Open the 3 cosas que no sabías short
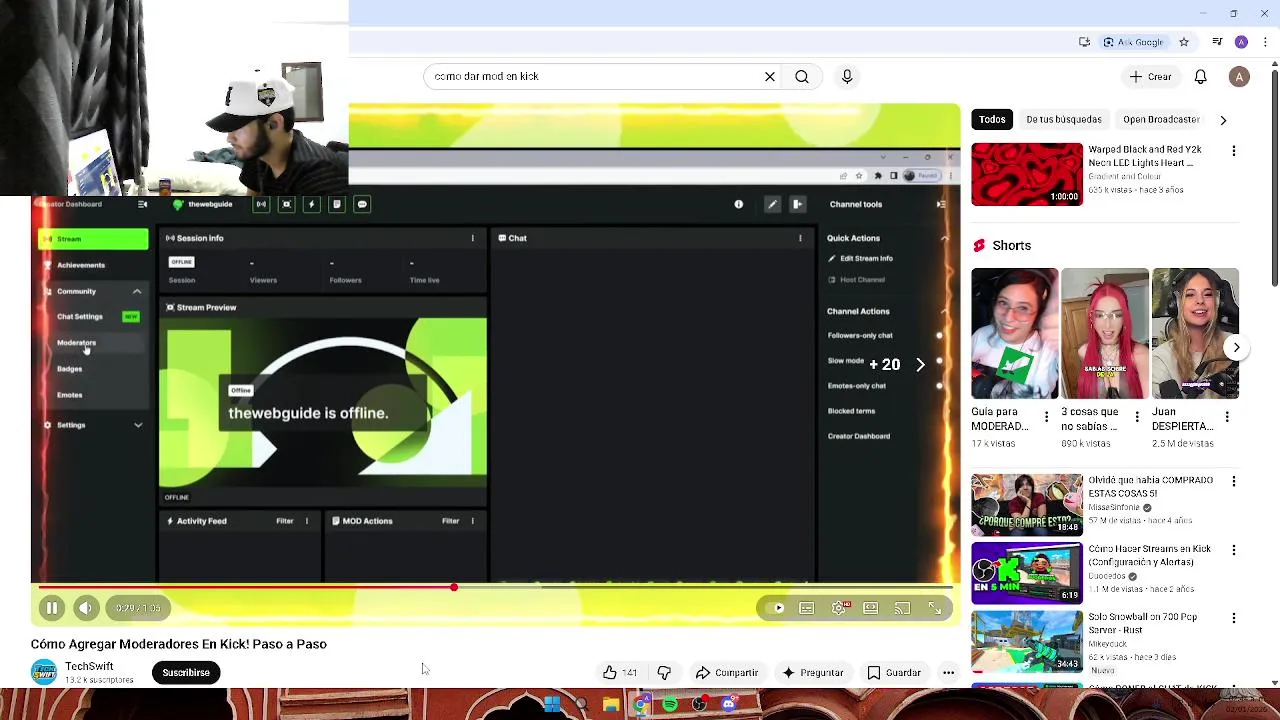Image resolution: width=1280 pixels, height=720 pixels. [1105, 334]
